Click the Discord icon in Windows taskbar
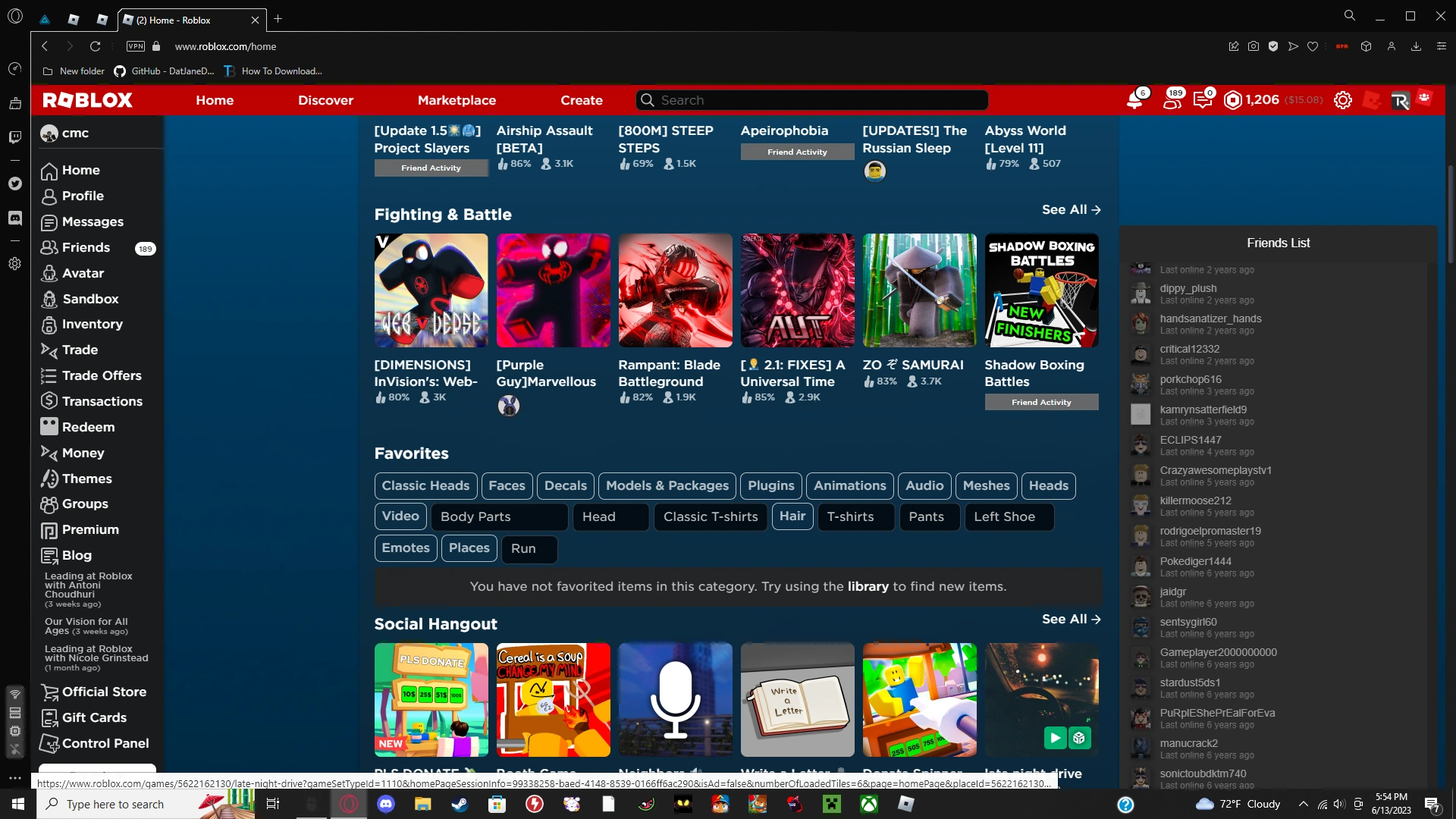Viewport: 1456px width, 819px height. point(386,804)
